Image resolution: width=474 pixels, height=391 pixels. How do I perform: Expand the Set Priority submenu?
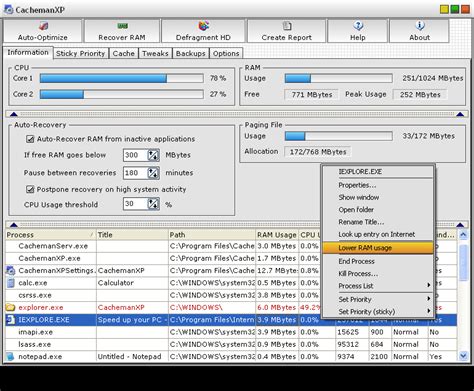click(x=378, y=299)
